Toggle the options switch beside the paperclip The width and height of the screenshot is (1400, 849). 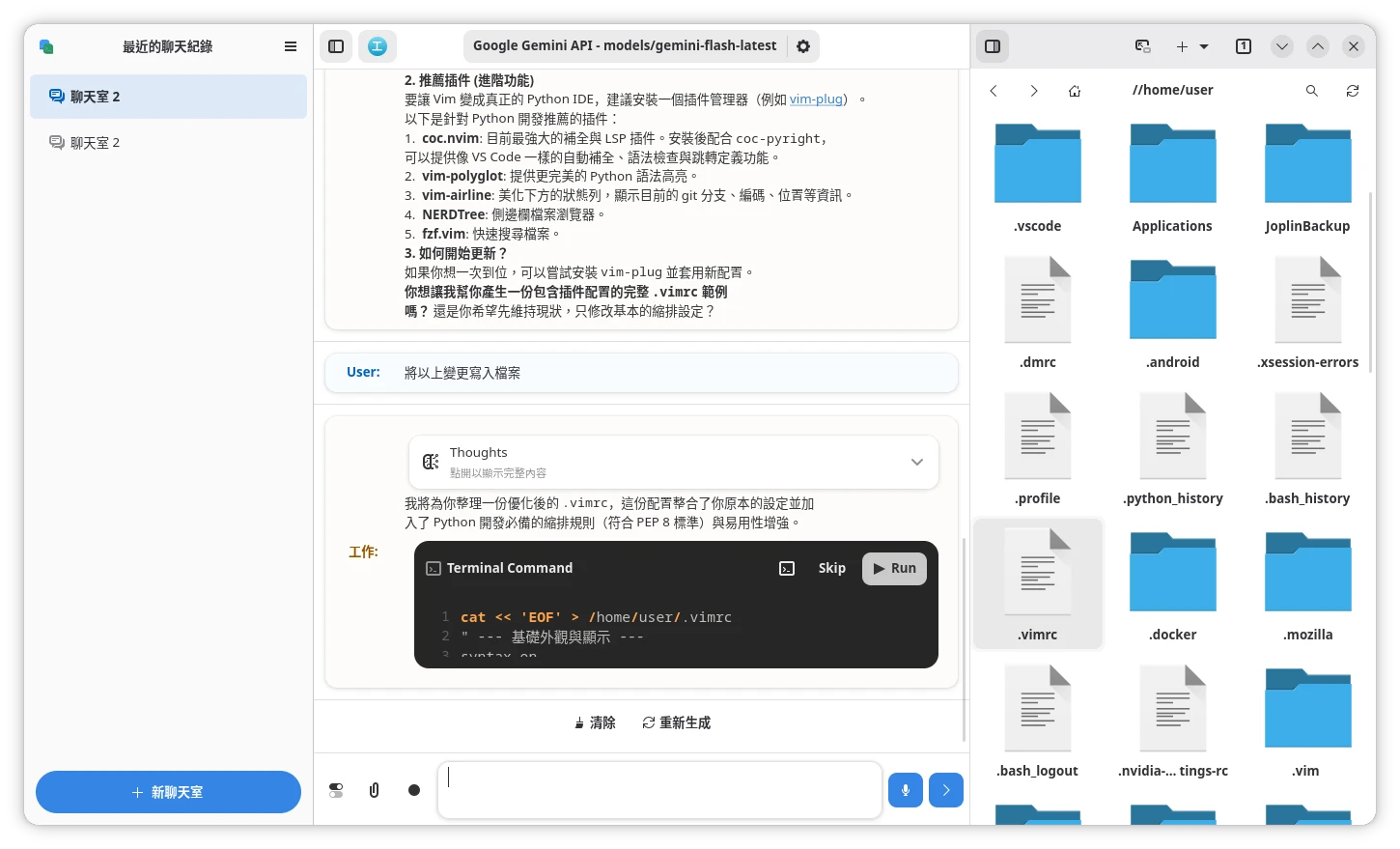(x=336, y=790)
